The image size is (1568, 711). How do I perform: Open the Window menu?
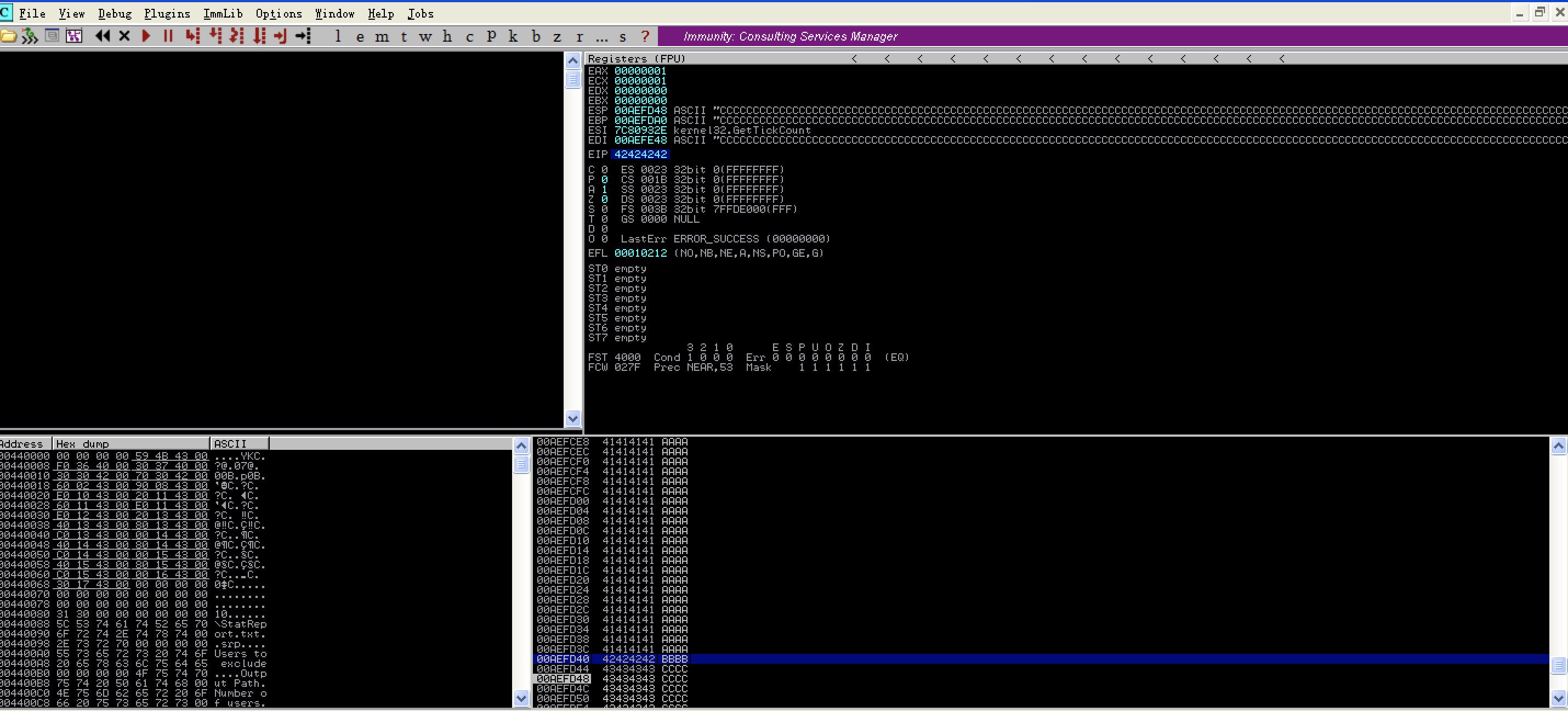coord(335,13)
